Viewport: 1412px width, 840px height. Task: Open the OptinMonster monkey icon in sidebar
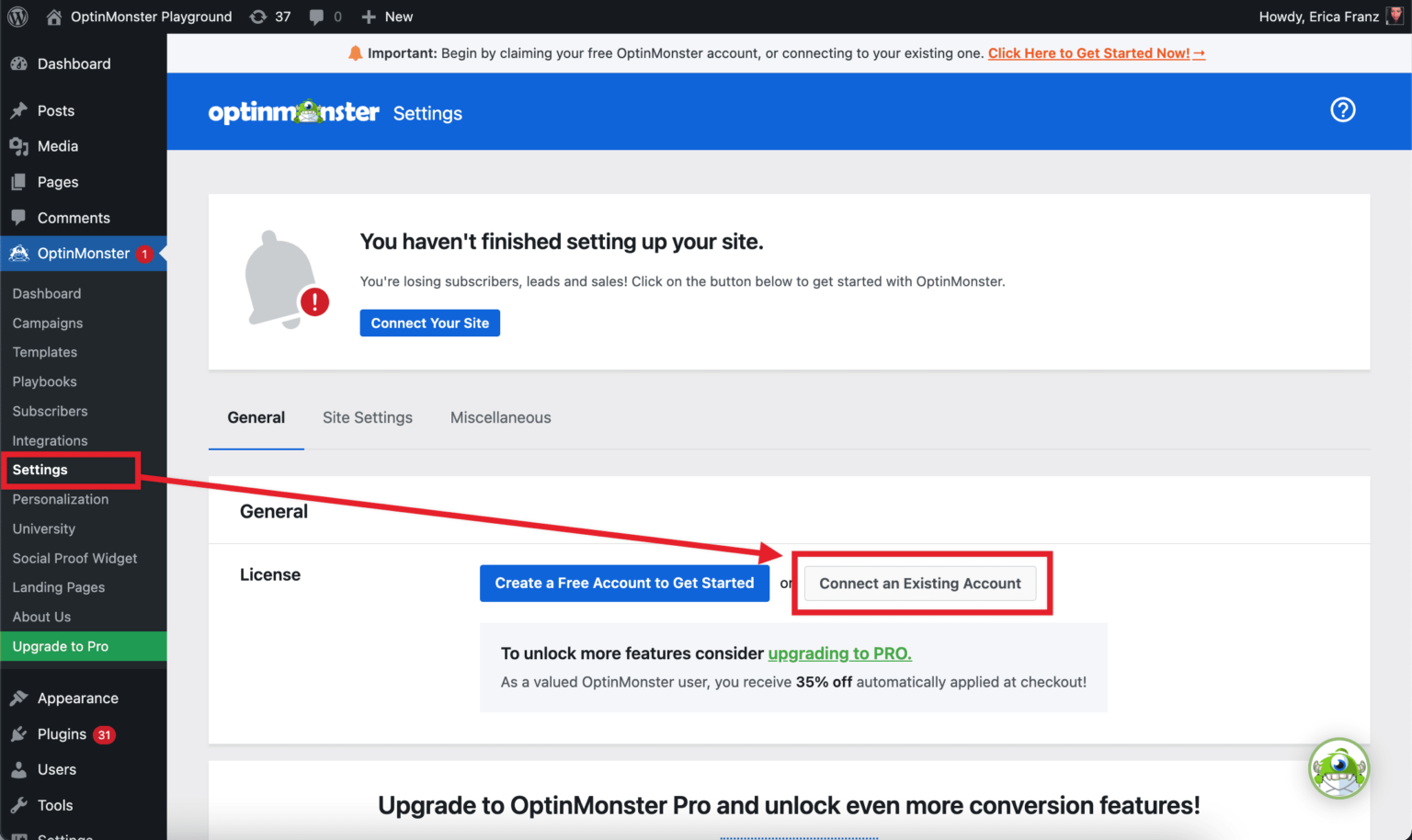click(x=18, y=253)
